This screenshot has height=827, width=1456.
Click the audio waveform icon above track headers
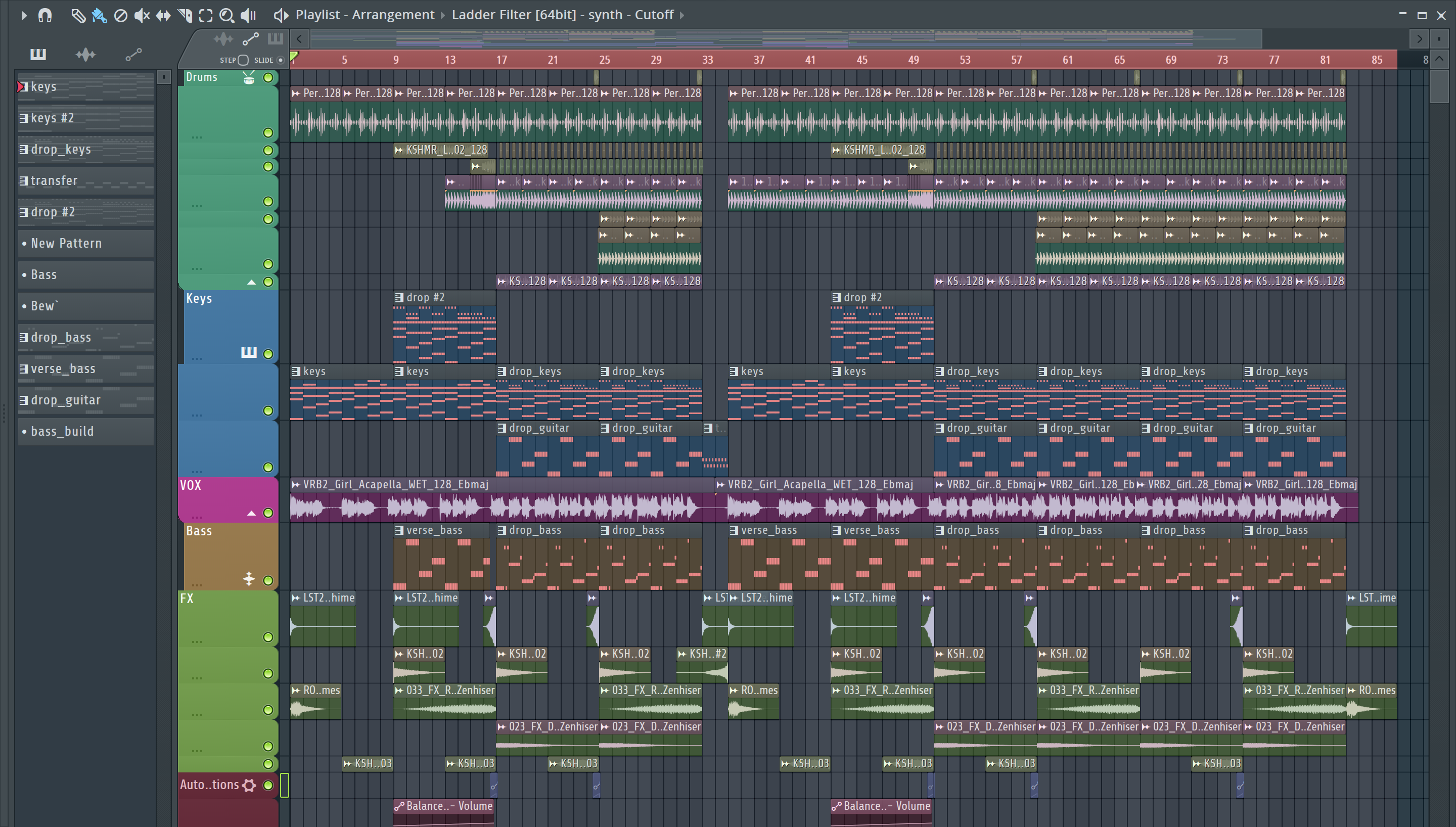pos(223,38)
